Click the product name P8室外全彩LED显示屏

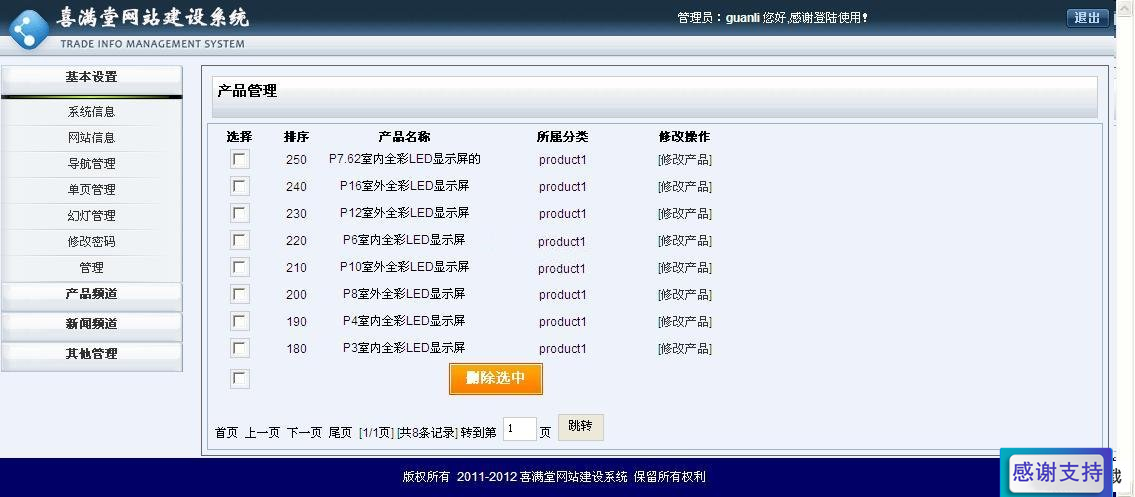pyautogui.click(x=404, y=294)
